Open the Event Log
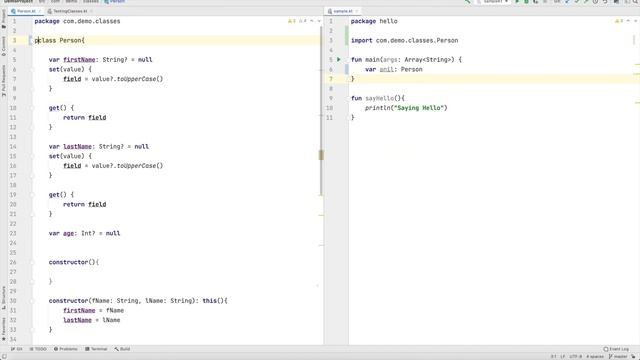640x360 pixels. pyautogui.click(x=616, y=349)
